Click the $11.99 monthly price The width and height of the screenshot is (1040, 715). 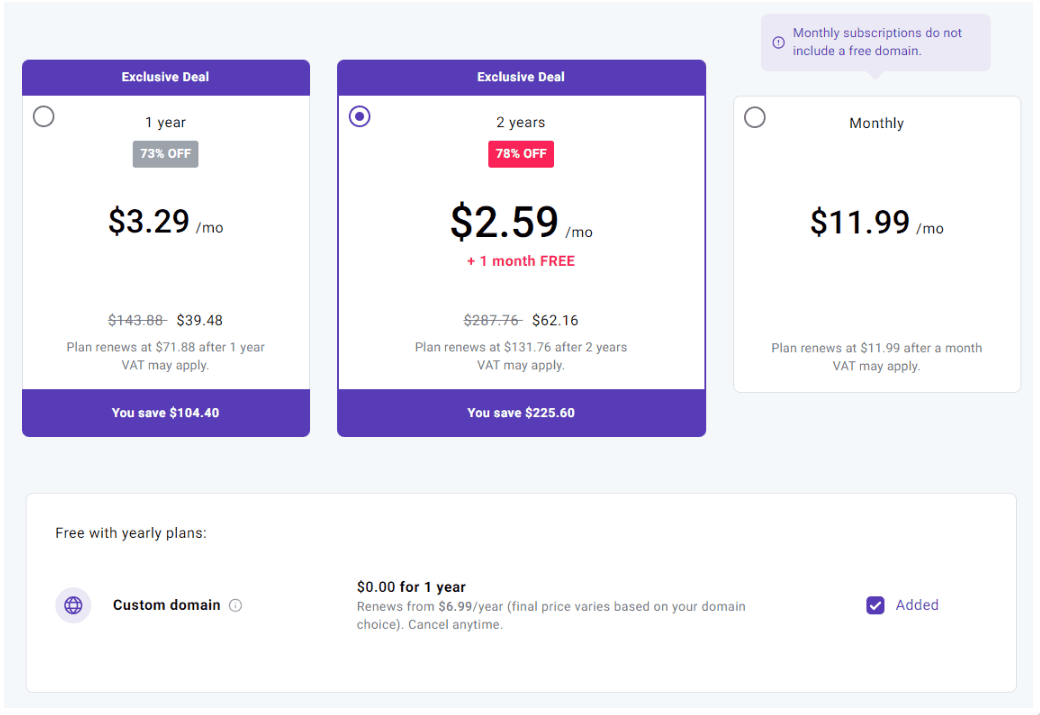876,222
